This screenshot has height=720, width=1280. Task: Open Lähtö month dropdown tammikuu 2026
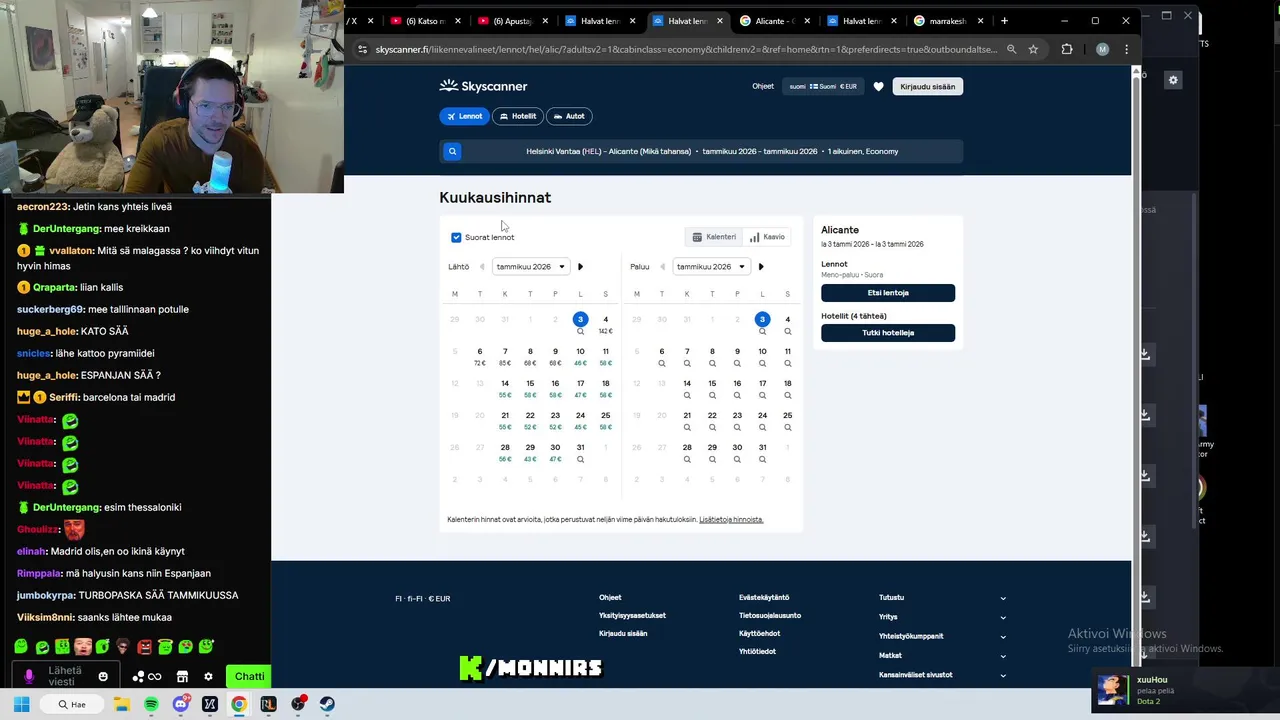530,267
